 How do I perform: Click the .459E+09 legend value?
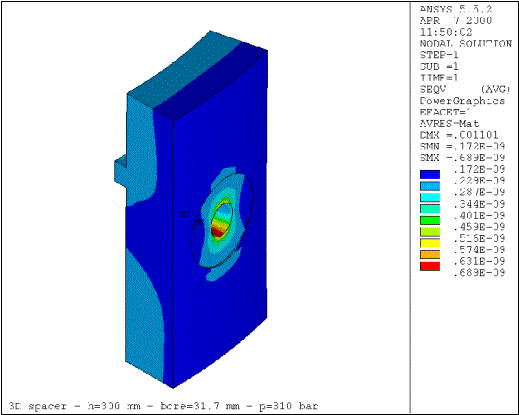(479, 227)
